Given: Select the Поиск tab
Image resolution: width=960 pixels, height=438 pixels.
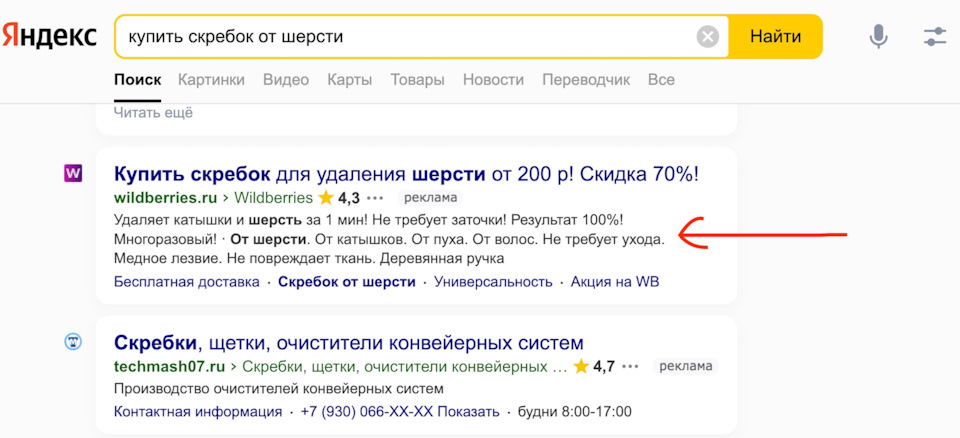Looking at the screenshot, I should click(138, 80).
